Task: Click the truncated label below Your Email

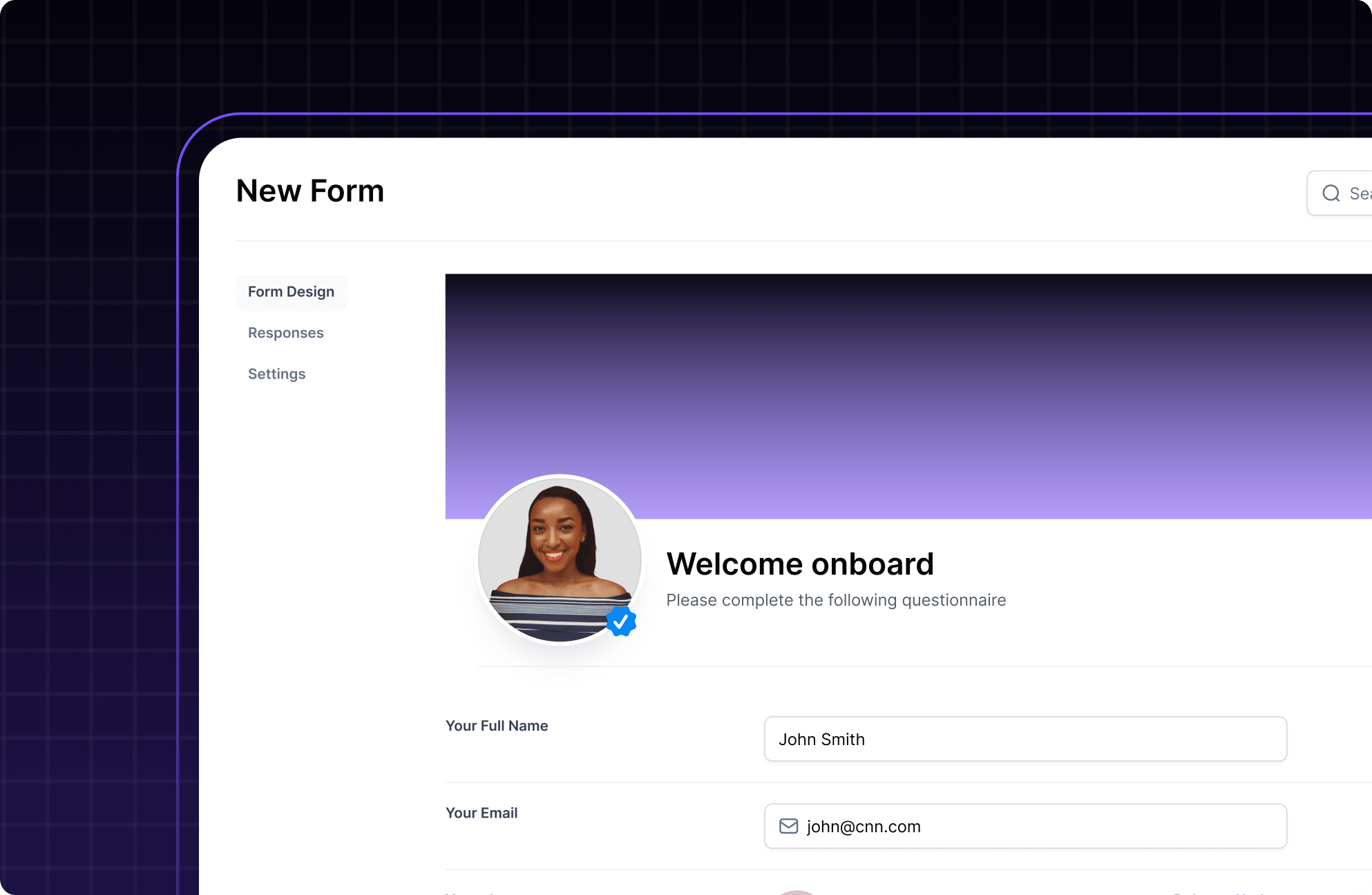Action: pos(470,893)
